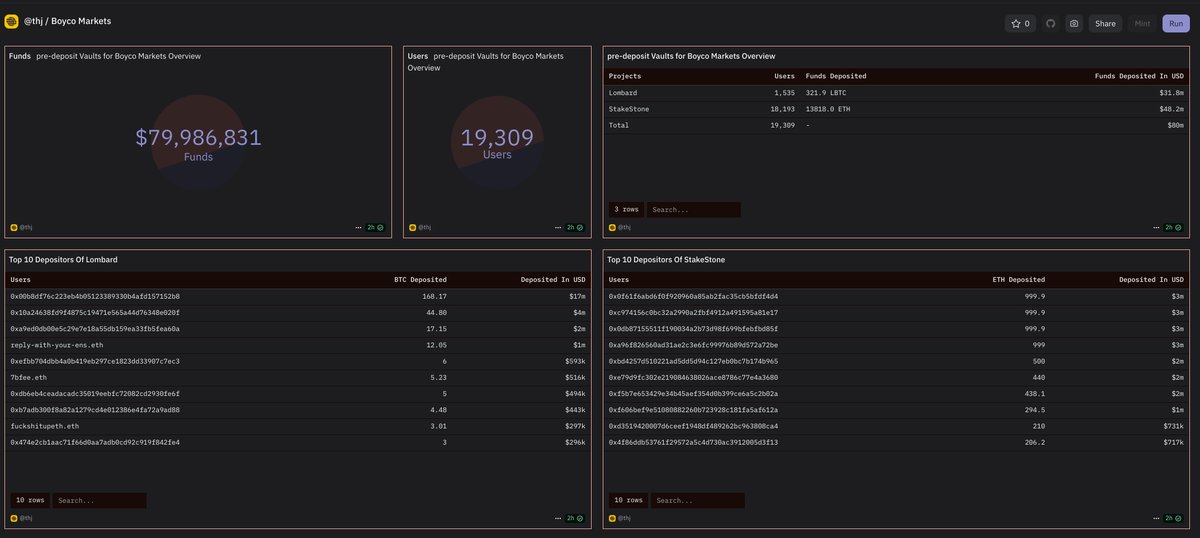Click the 2h refresh badge on Funds card

tap(375, 227)
